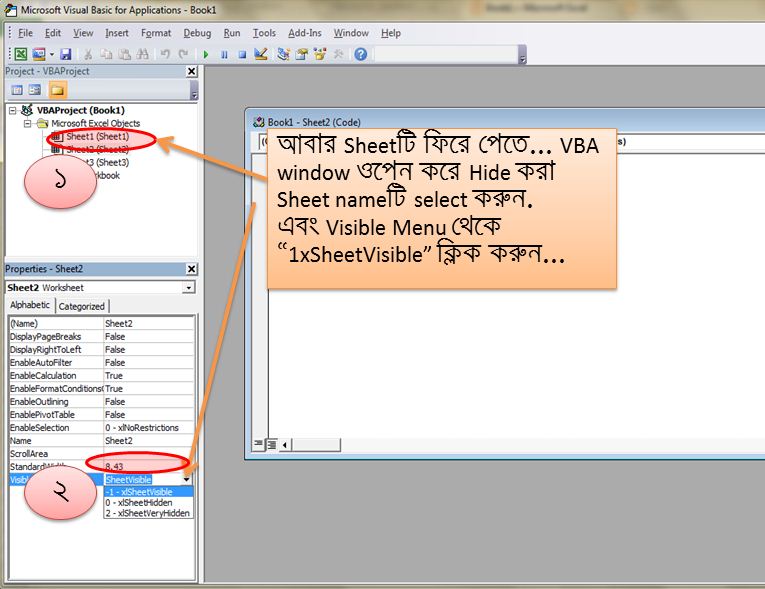Choose 0 - xlSheetHidden option

click(x=149, y=503)
